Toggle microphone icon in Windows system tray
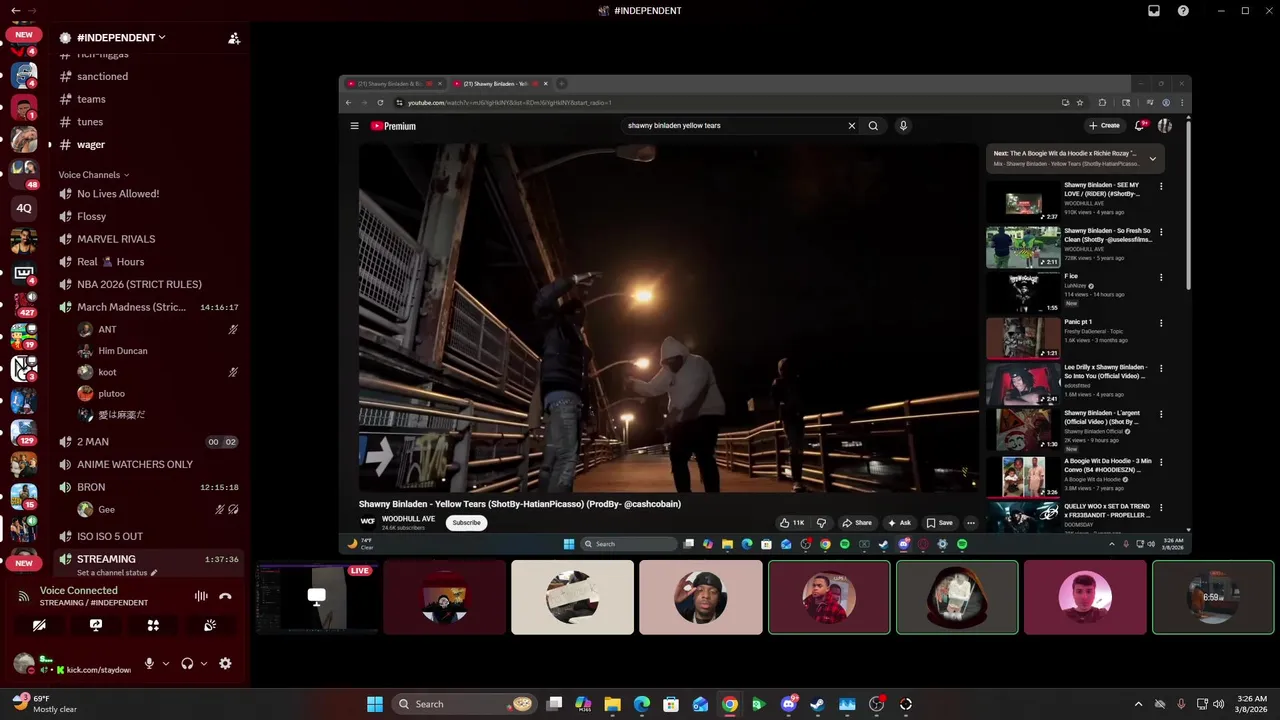 [1181, 704]
